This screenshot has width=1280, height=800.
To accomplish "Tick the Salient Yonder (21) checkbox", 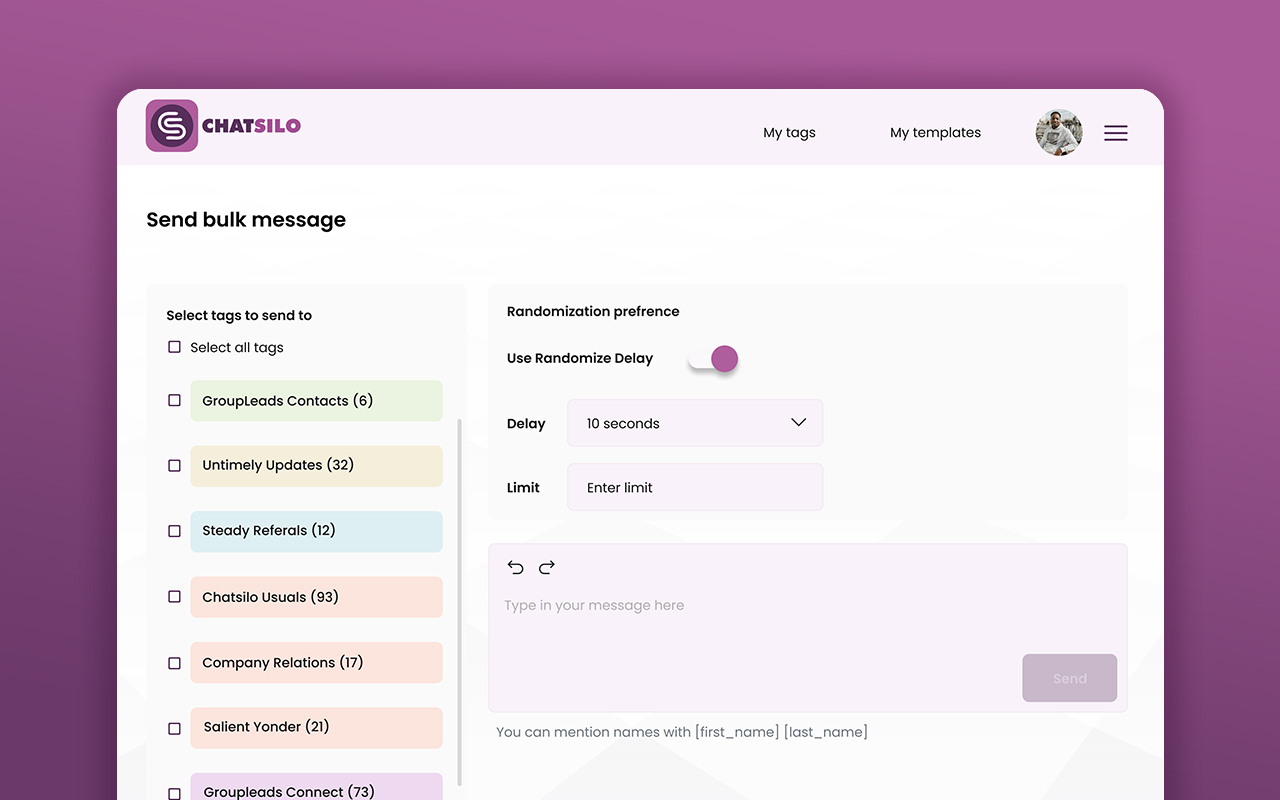I will (174, 728).
